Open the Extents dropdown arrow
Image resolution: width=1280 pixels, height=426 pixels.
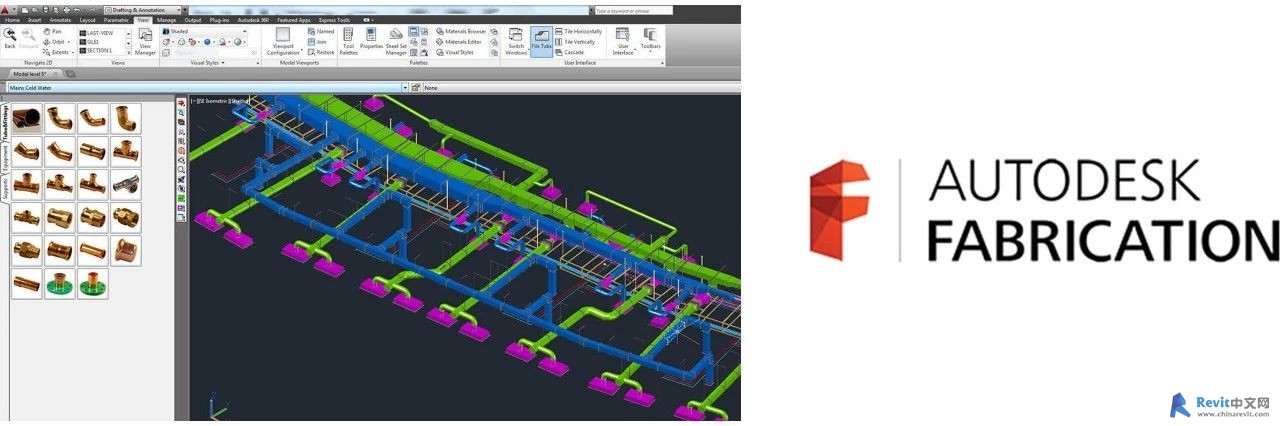point(73,51)
